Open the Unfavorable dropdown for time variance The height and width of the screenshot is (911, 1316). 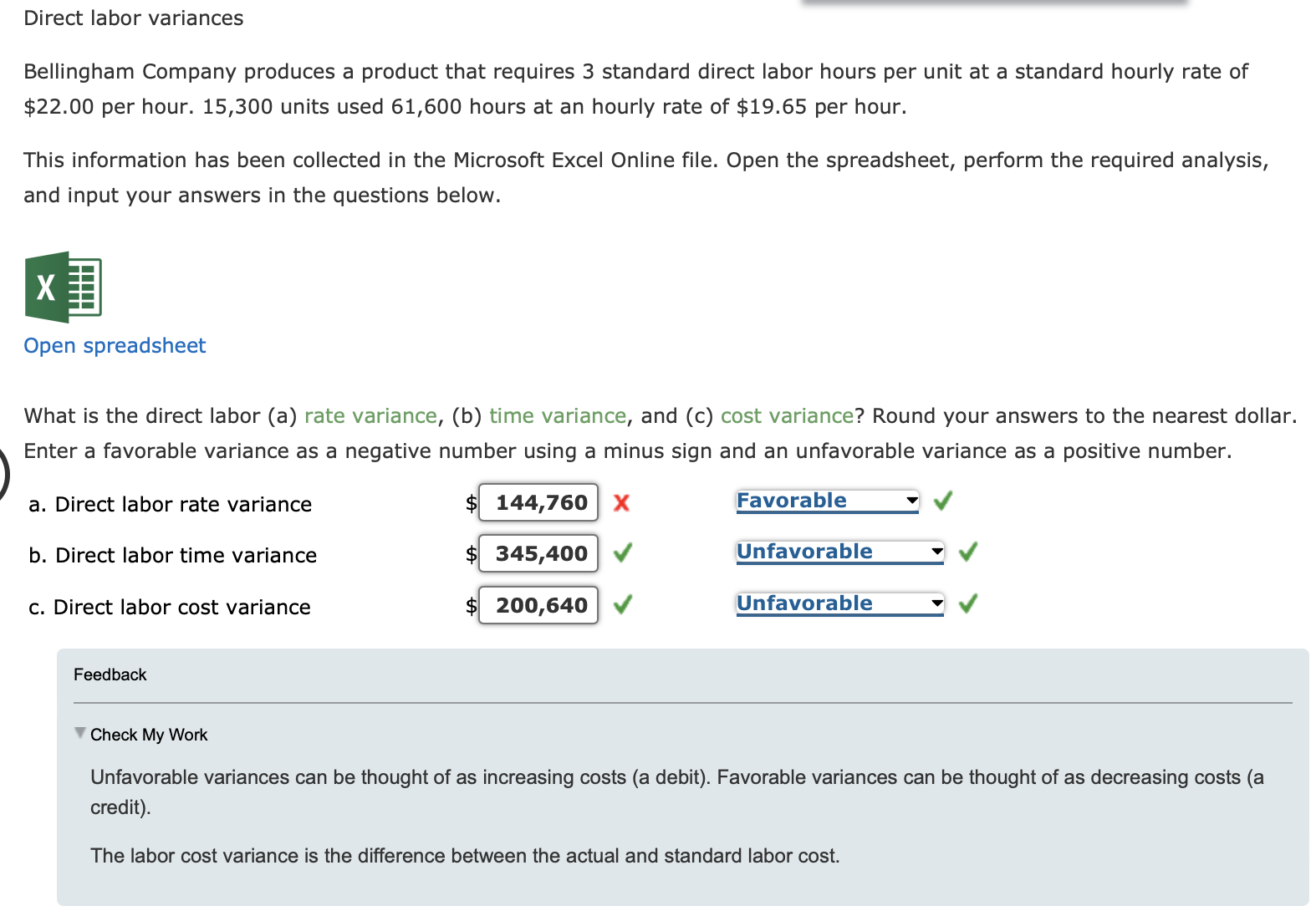click(x=839, y=552)
